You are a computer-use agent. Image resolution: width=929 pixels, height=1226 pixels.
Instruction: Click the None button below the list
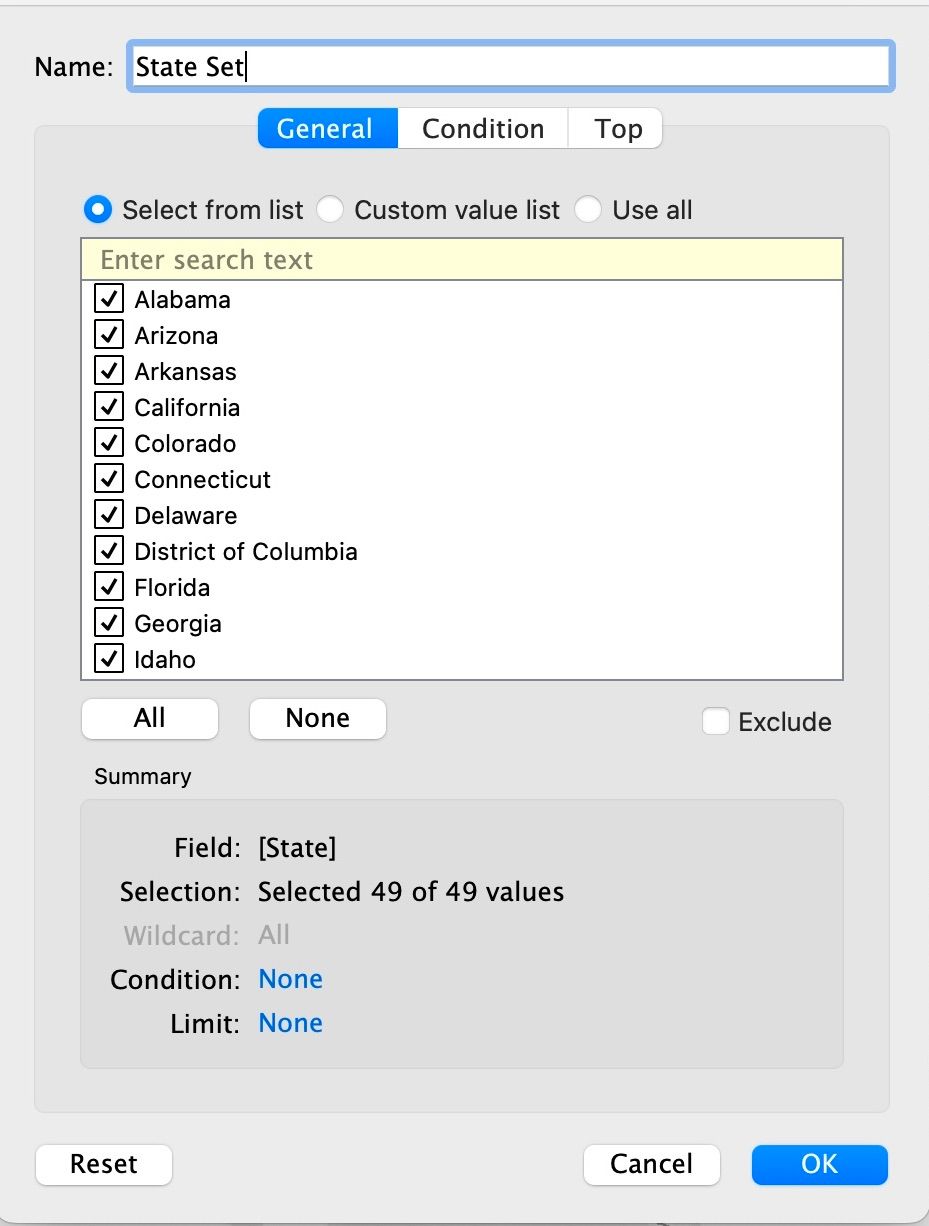(317, 719)
